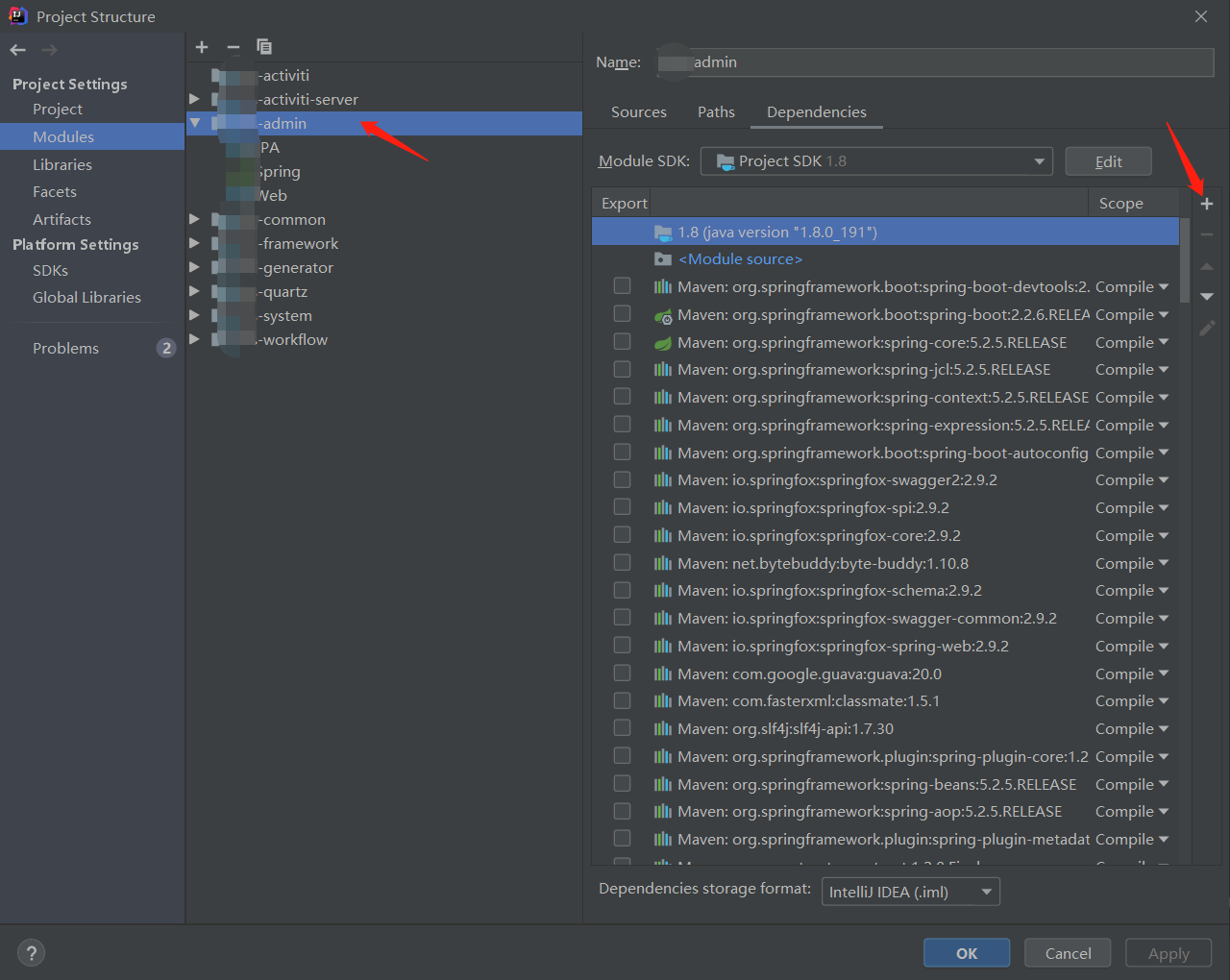This screenshot has width=1230, height=980.
Task: Add a dependency with the right-side plus icon
Action: tap(1207, 203)
